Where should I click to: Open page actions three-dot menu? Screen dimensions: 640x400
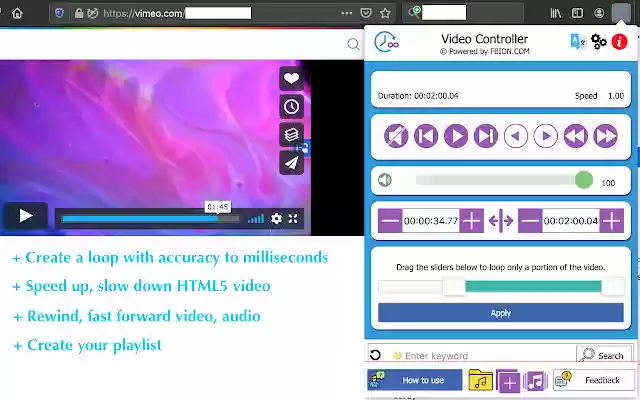click(x=347, y=13)
